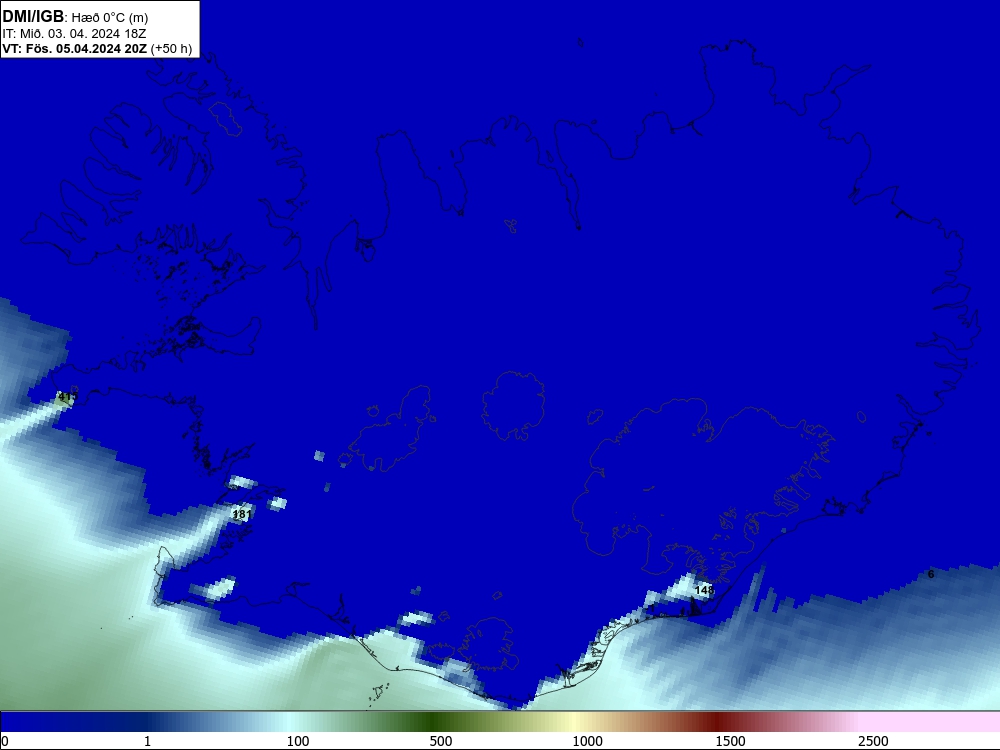The image size is (1000, 750).
Task: Click the 6 value on the map
Action: coord(931,575)
